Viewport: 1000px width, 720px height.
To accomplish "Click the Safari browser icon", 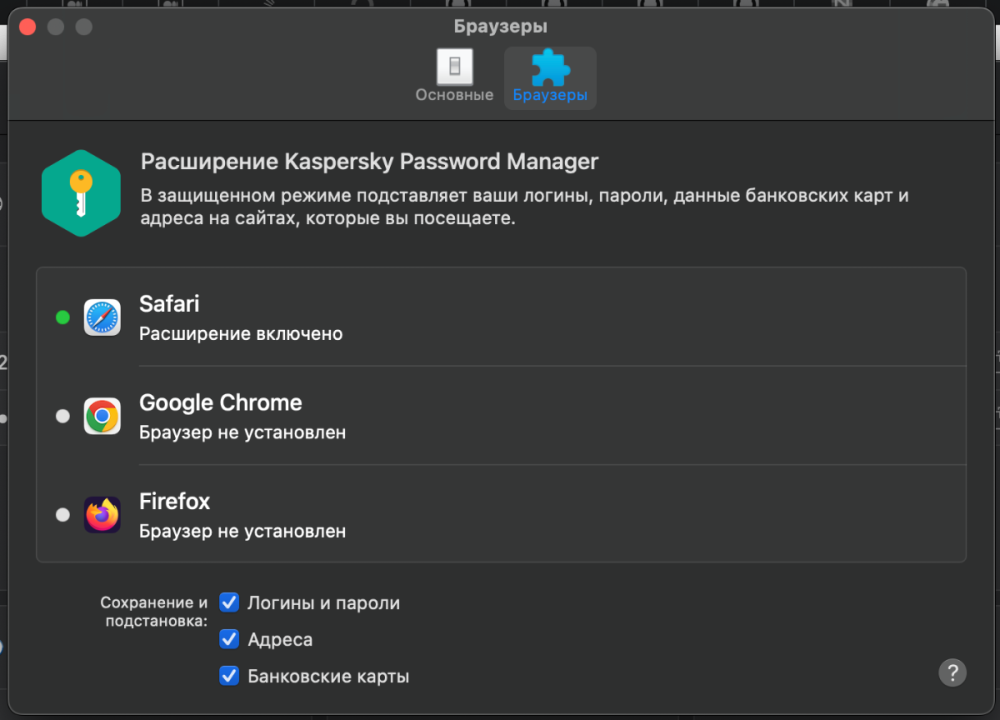I will pos(102,317).
